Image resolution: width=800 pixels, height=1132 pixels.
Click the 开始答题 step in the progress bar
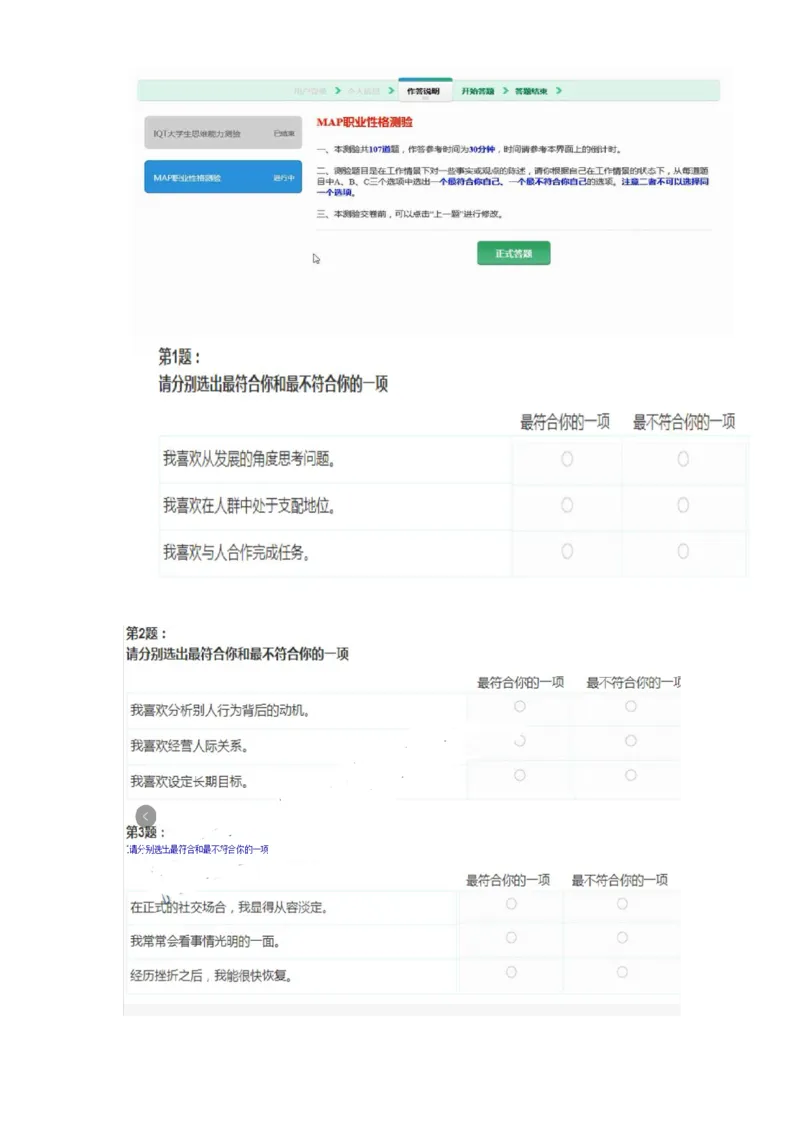pos(479,89)
